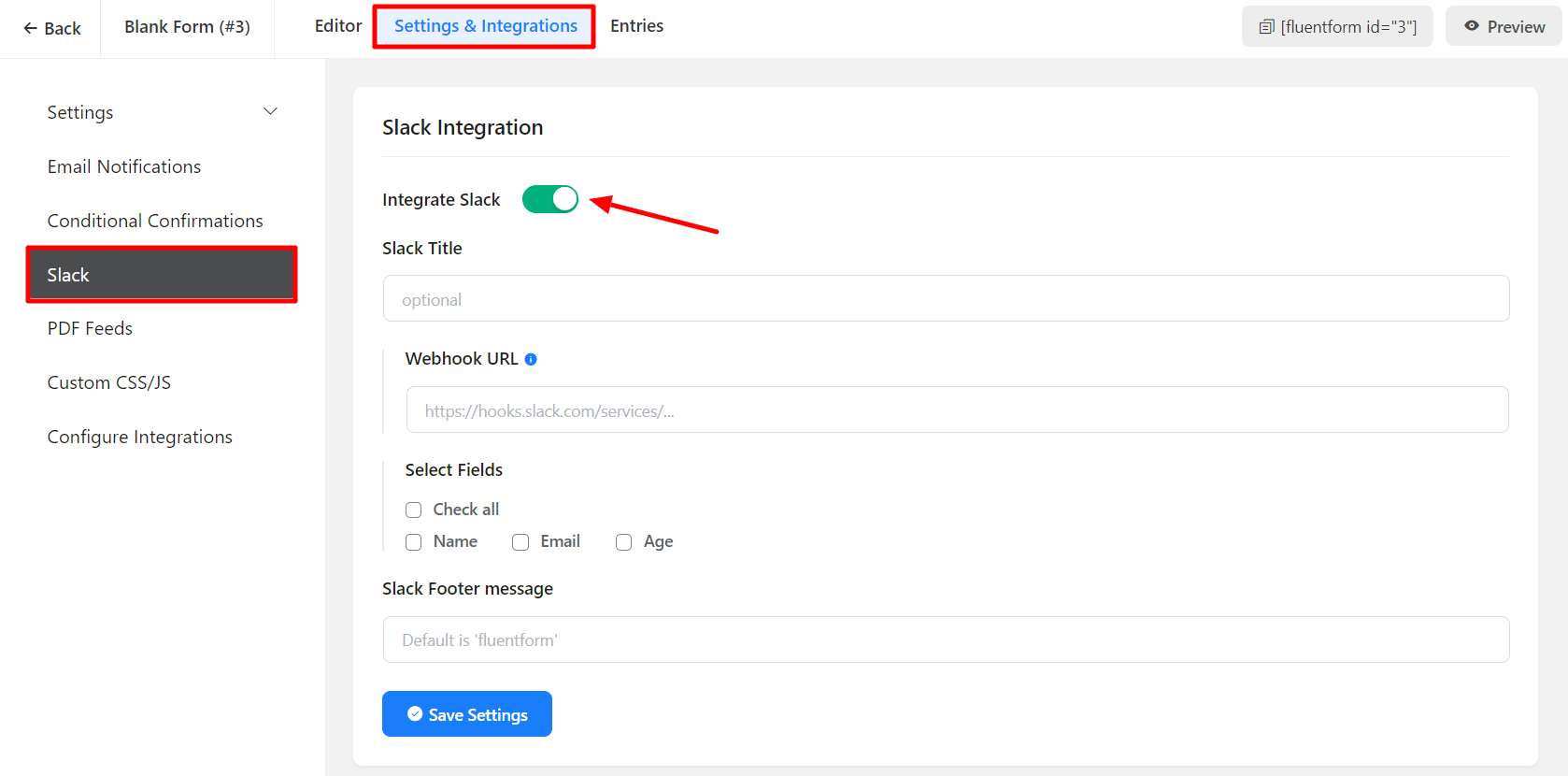Open Settings & Integrations tab
Screen dimensions: 1568x776
point(485,26)
